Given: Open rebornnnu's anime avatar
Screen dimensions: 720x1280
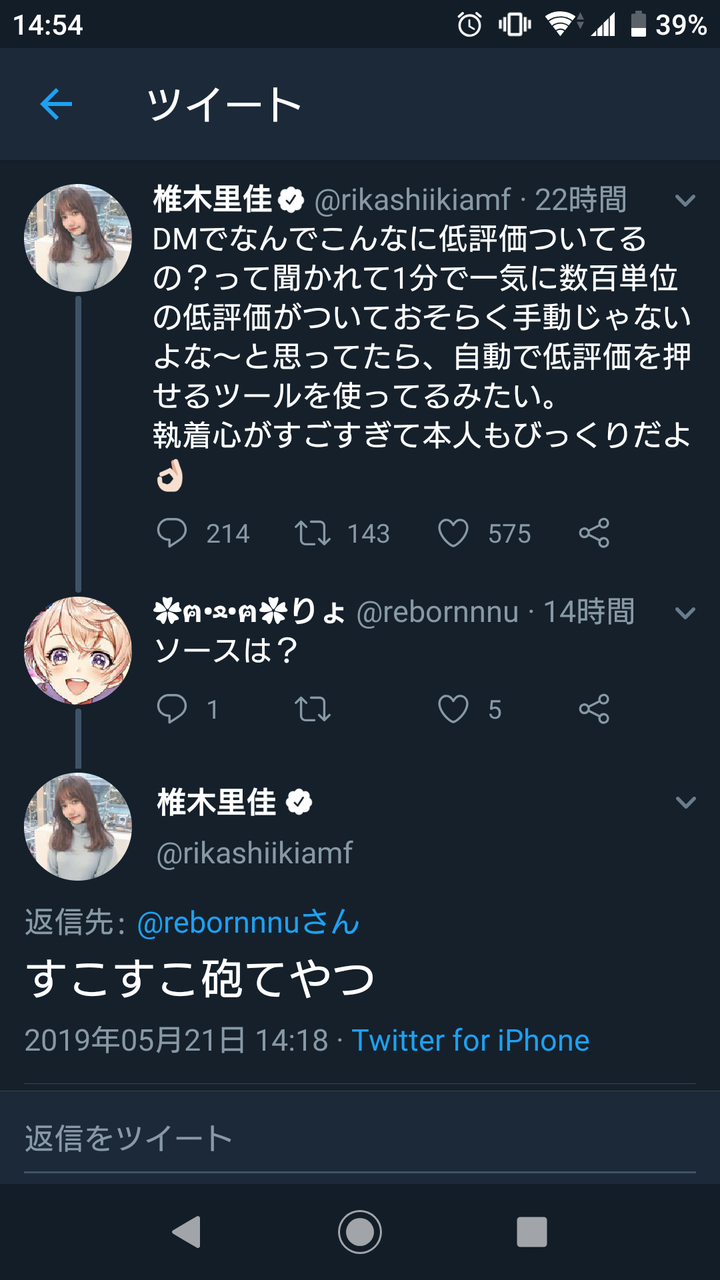Looking at the screenshot, I should tap(78, 650).
